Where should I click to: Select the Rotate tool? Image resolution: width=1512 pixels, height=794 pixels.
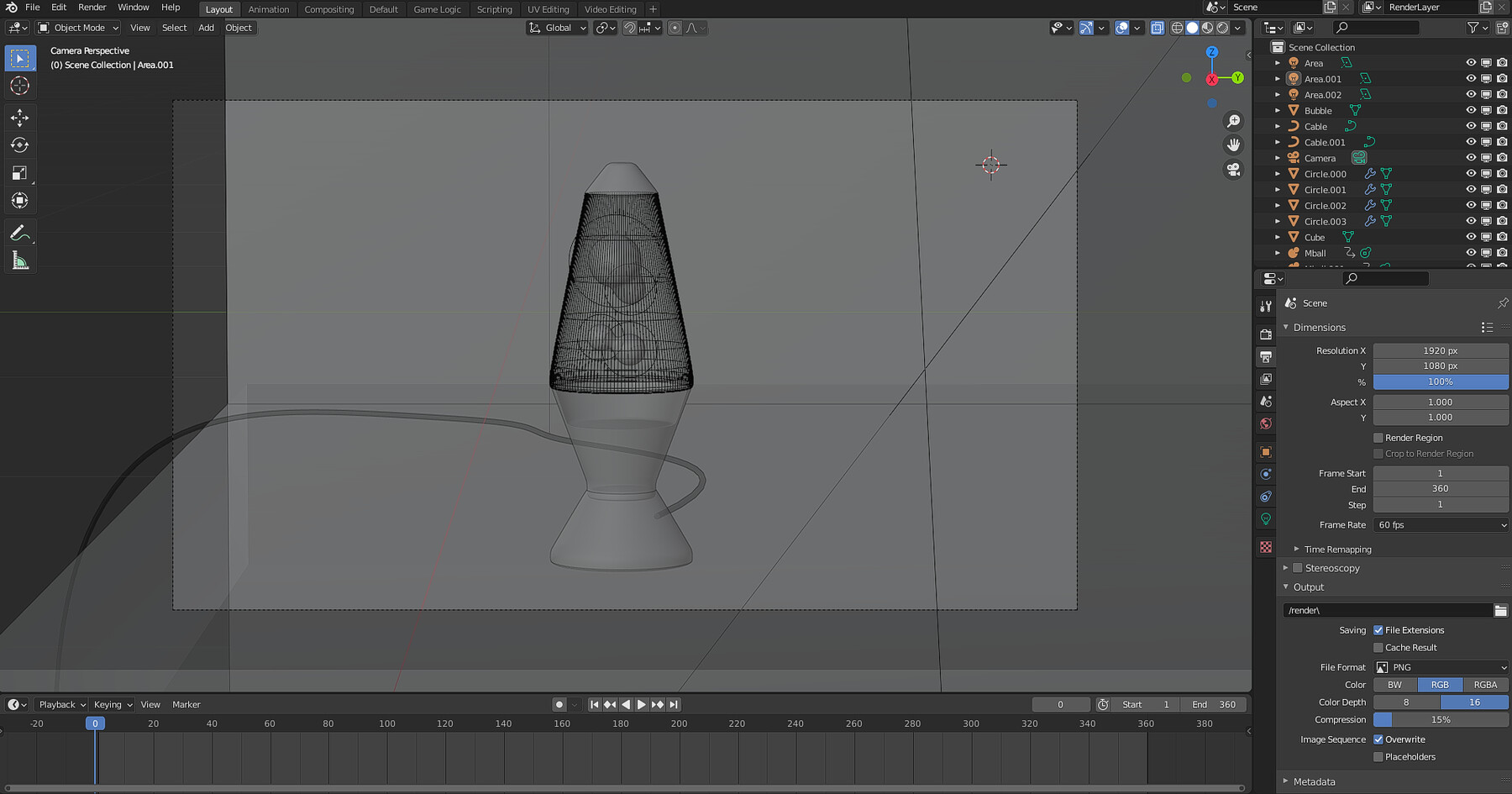click(x=20, y=145)
